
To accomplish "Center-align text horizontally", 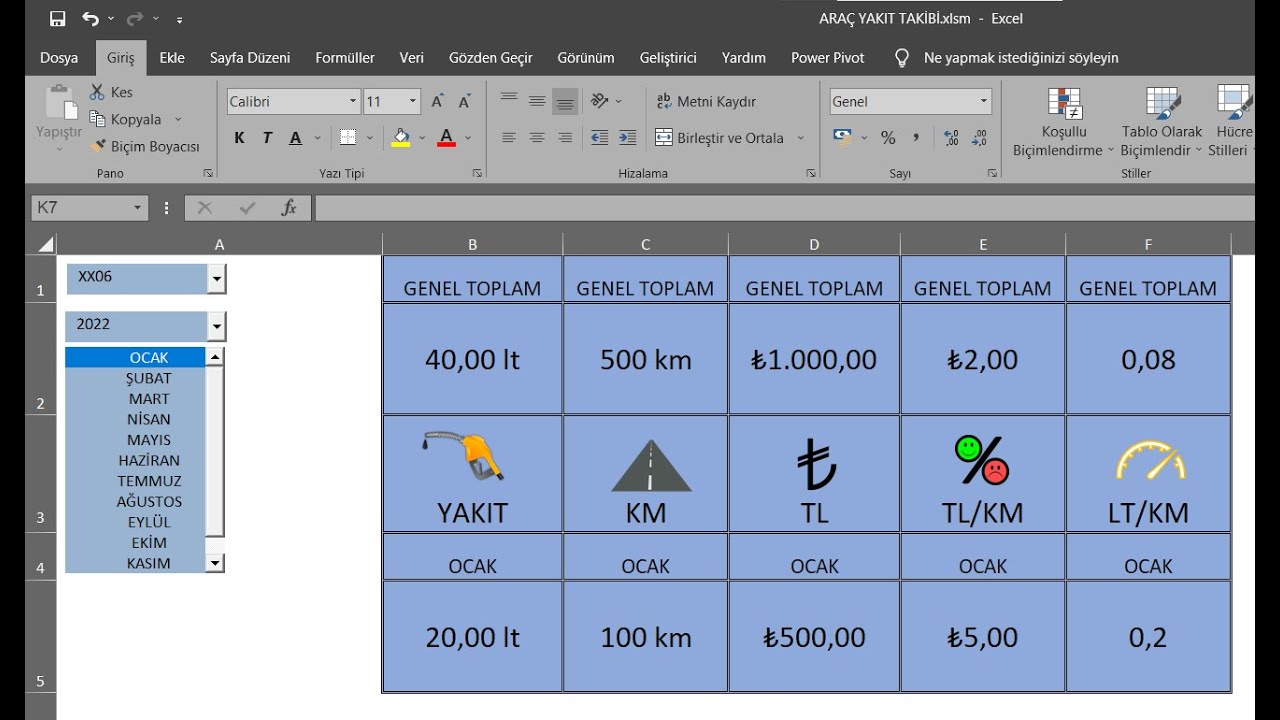I will click(537, 138).
